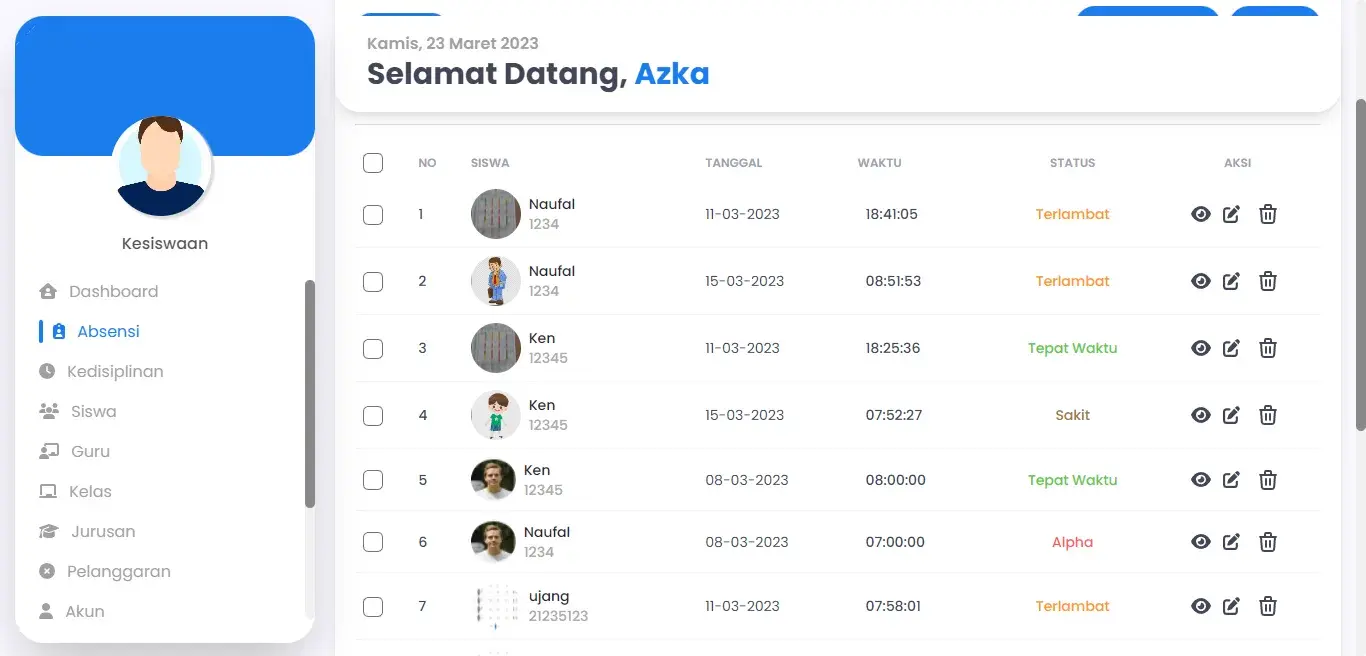Delete the Alpha status record in row 6
The width and height of the screenshot is (1366, 656).
tap(1268, 542)
